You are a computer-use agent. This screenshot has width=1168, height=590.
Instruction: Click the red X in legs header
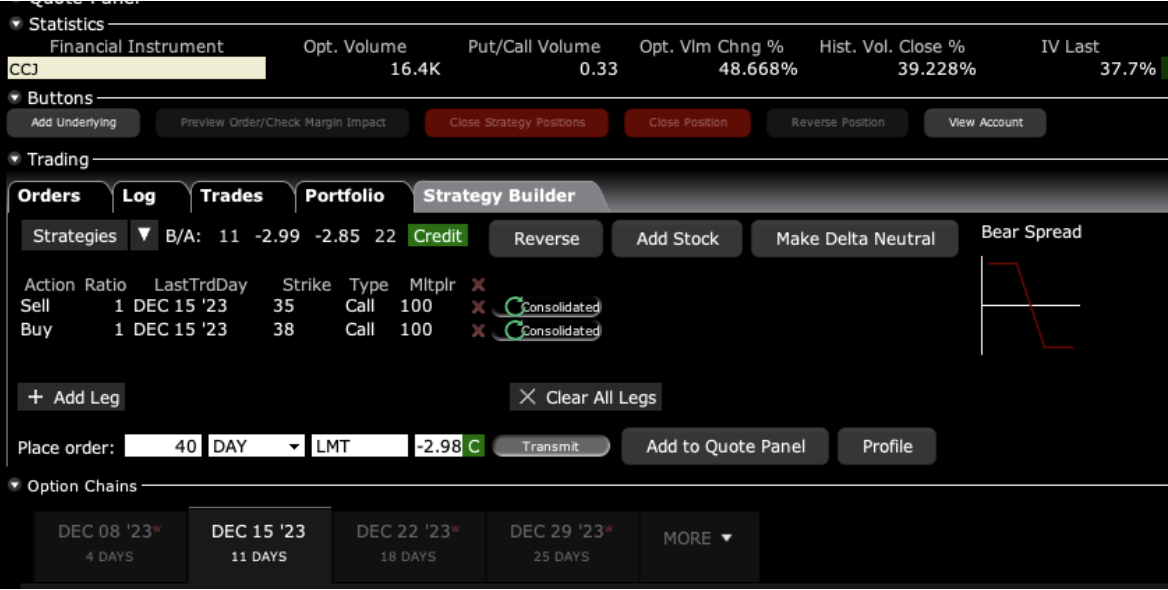coord(478,285)
